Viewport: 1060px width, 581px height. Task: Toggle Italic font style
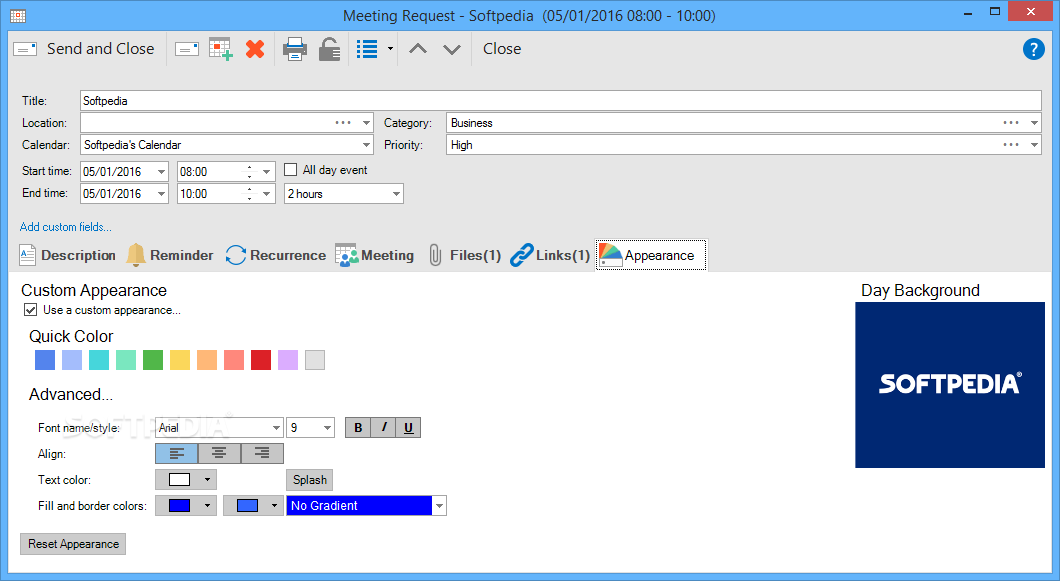(x=383, y=427)
